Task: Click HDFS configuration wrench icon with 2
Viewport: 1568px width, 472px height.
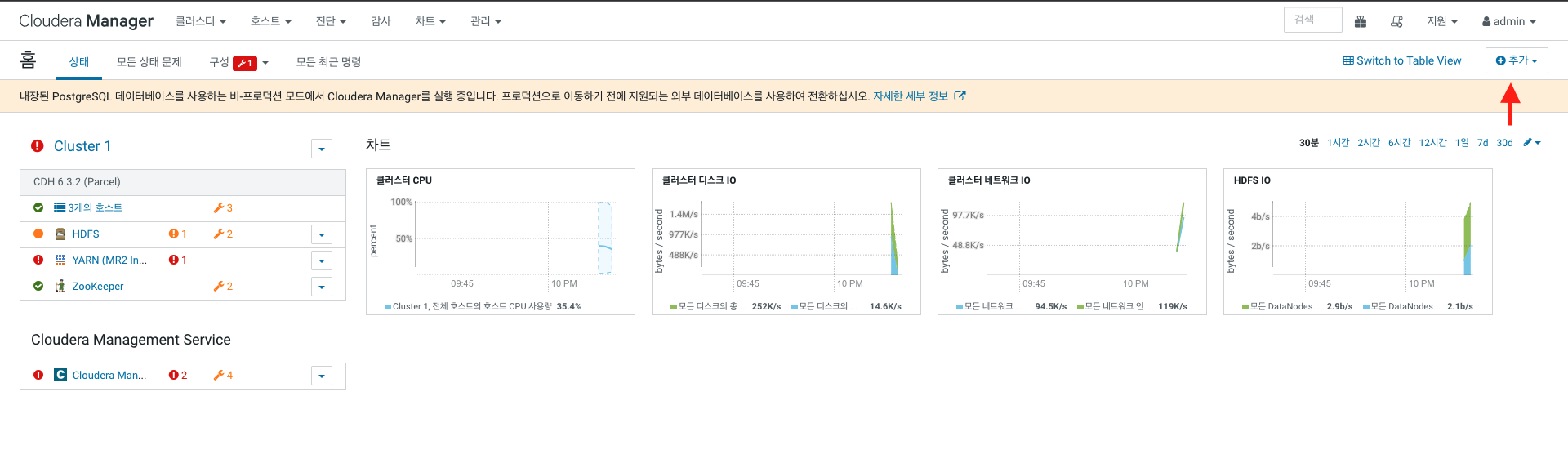Action: tap(223, 234)
